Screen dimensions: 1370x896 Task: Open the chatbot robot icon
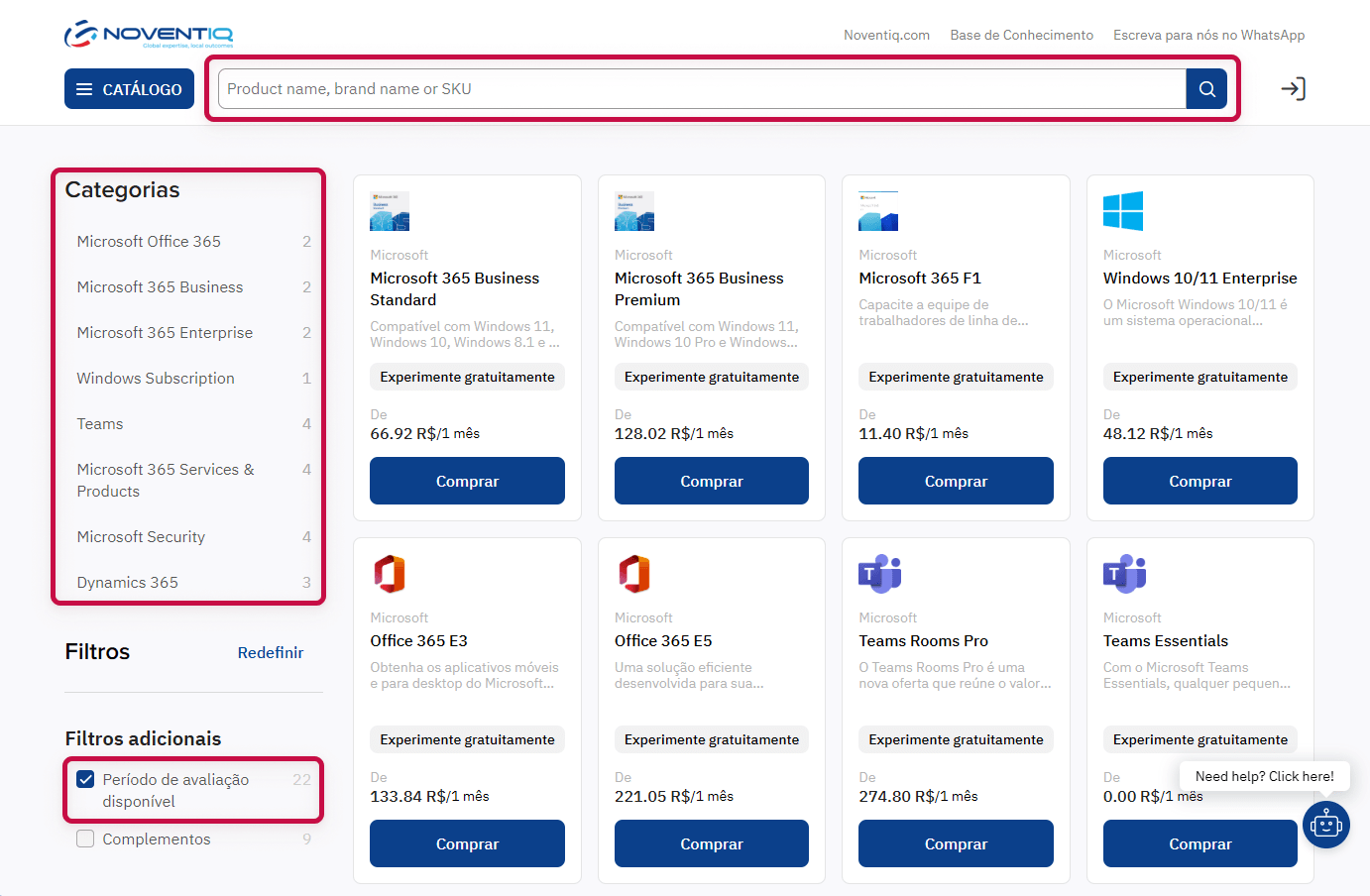pyautogui.click(x=1325, y=825)
